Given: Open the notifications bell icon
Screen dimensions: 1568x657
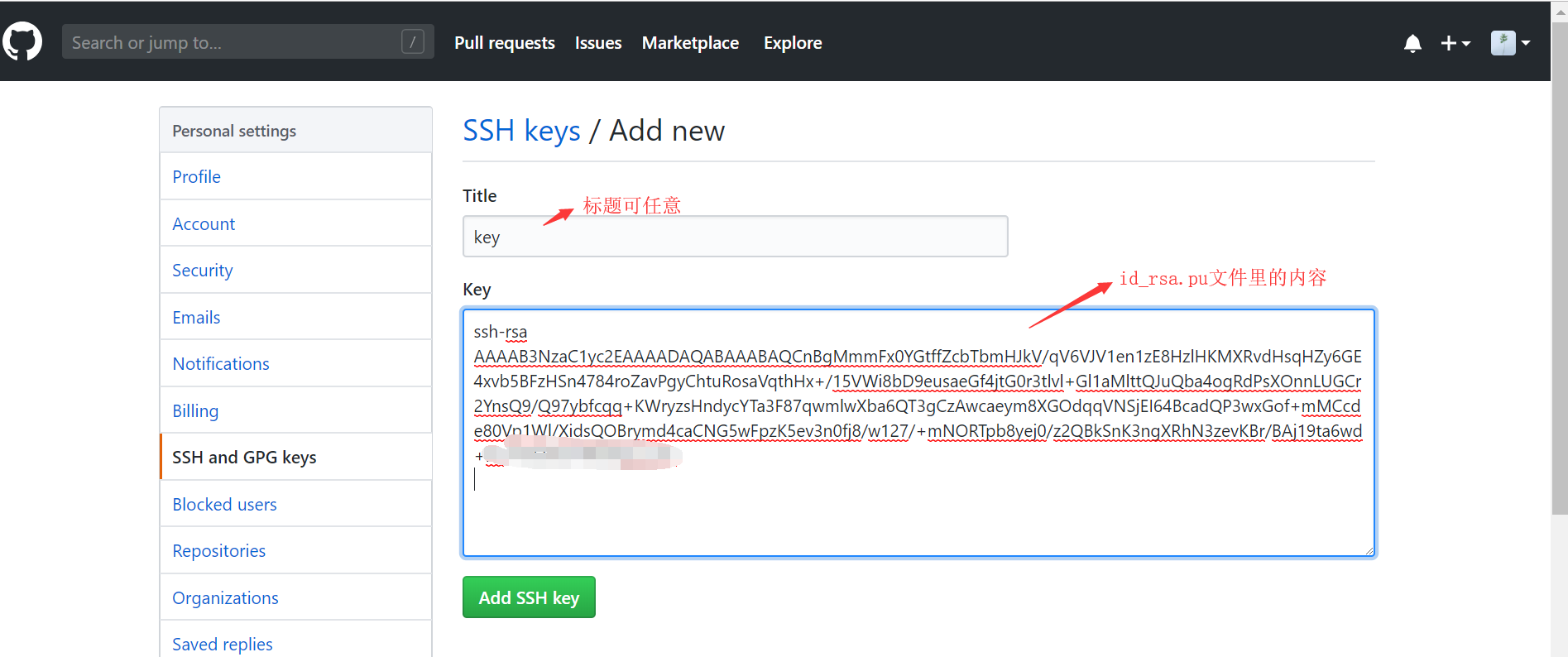Looking at the screenshot, I should tap(1412, 43).
